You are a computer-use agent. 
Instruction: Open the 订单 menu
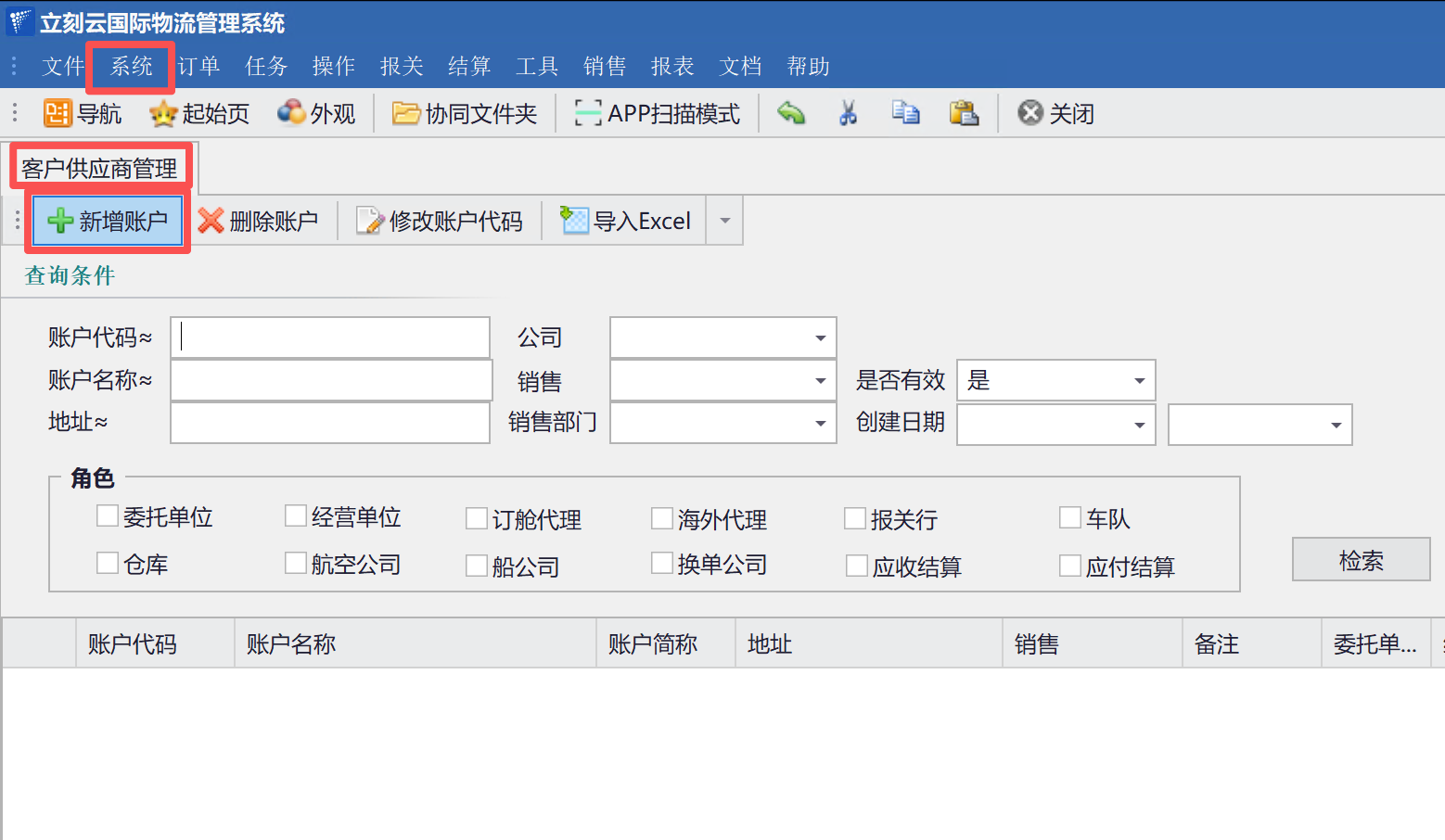[198, 66]
